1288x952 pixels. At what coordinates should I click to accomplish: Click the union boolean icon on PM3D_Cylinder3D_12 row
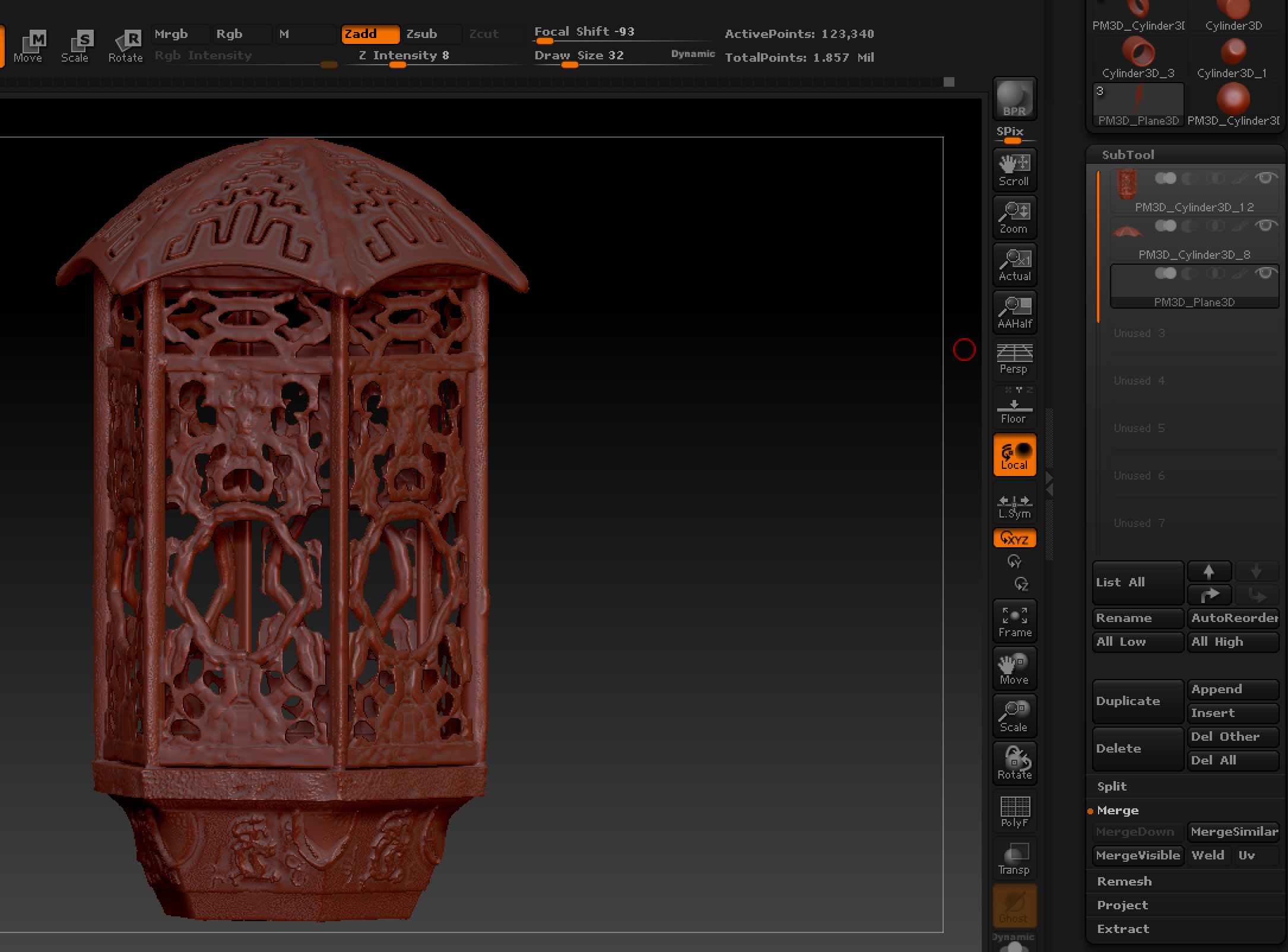1165,178
